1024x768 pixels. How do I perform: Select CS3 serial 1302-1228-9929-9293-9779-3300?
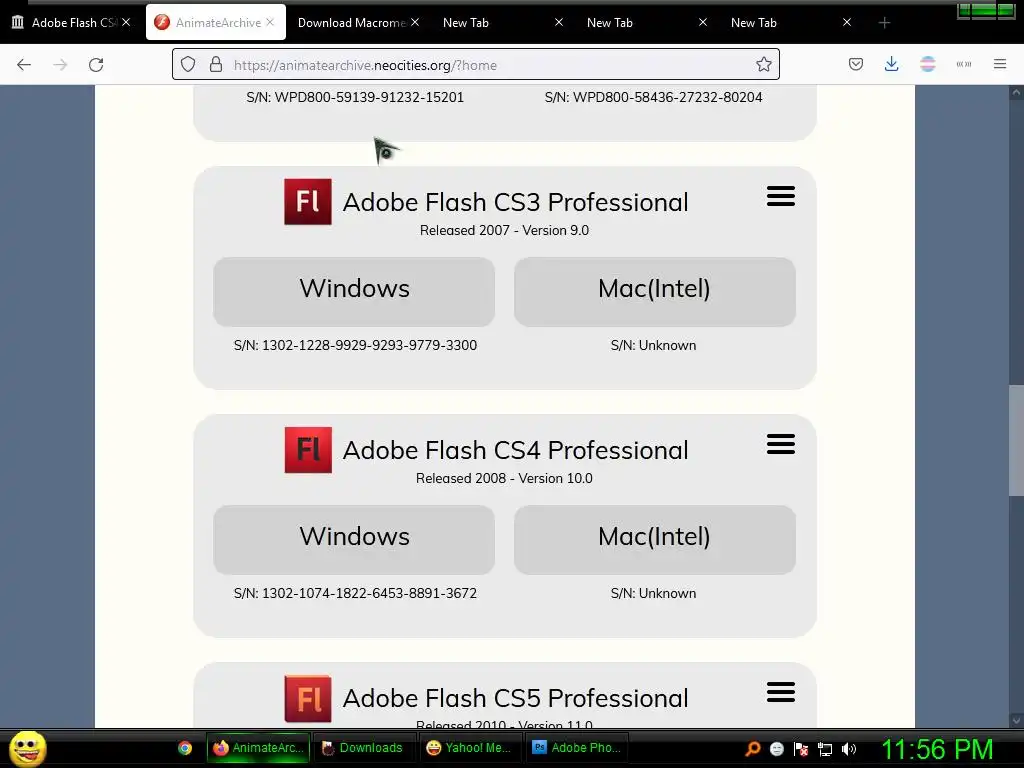369,345
